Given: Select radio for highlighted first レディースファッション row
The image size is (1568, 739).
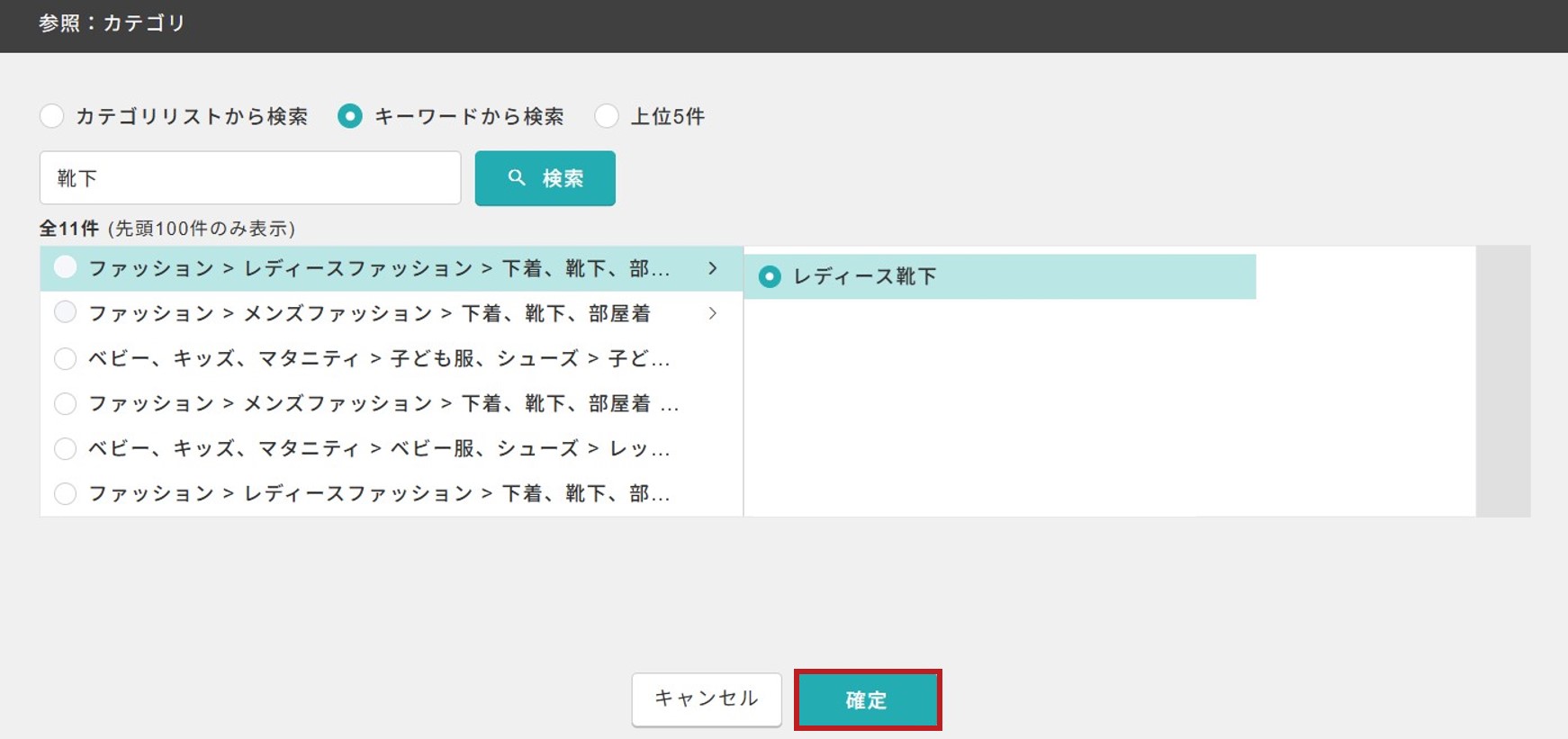Looking at the screenshot, I should [x=65, y=267].
